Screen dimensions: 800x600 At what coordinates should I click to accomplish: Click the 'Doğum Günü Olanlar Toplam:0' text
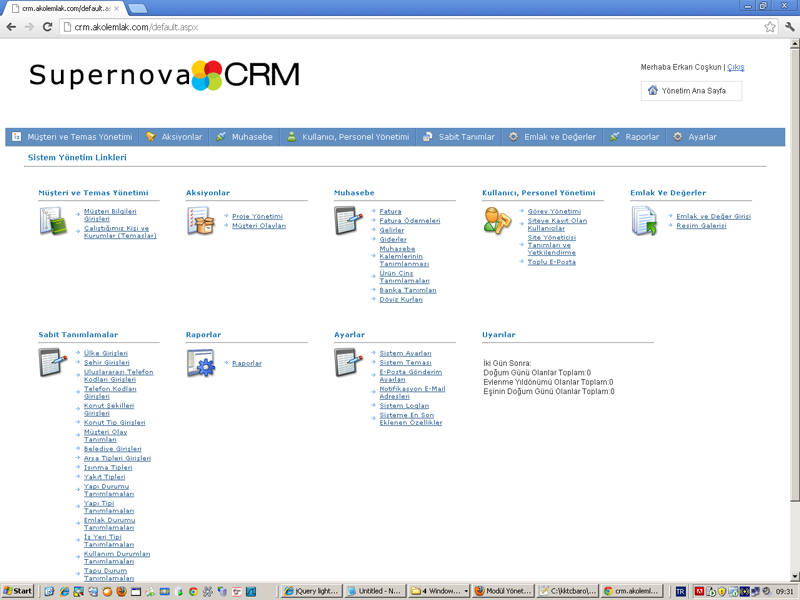coord(537,372)
